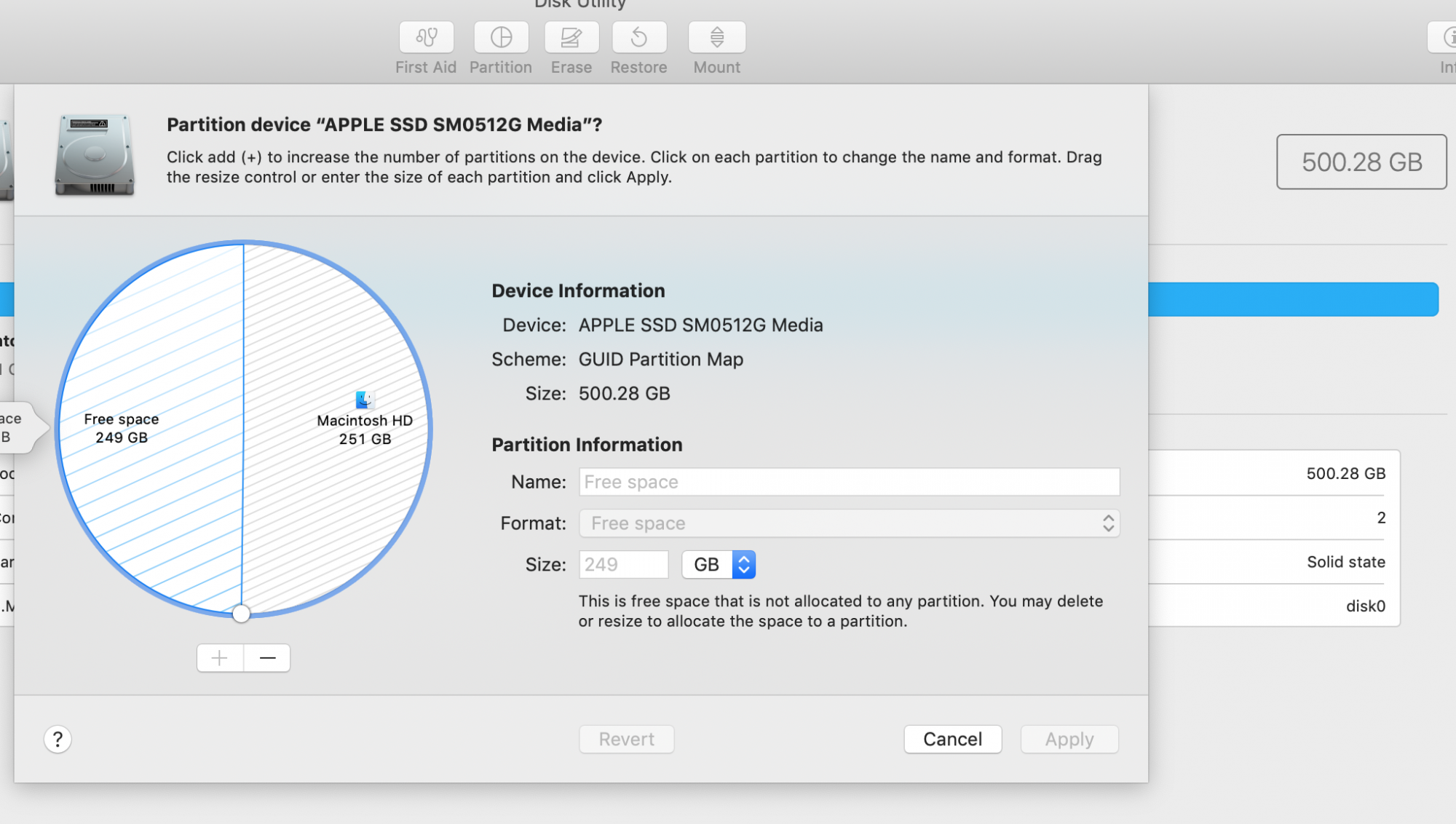Click the hard drive icon in dialog header
The image size is (1456, 824).
pyautogui.click(x=95, y=154)
